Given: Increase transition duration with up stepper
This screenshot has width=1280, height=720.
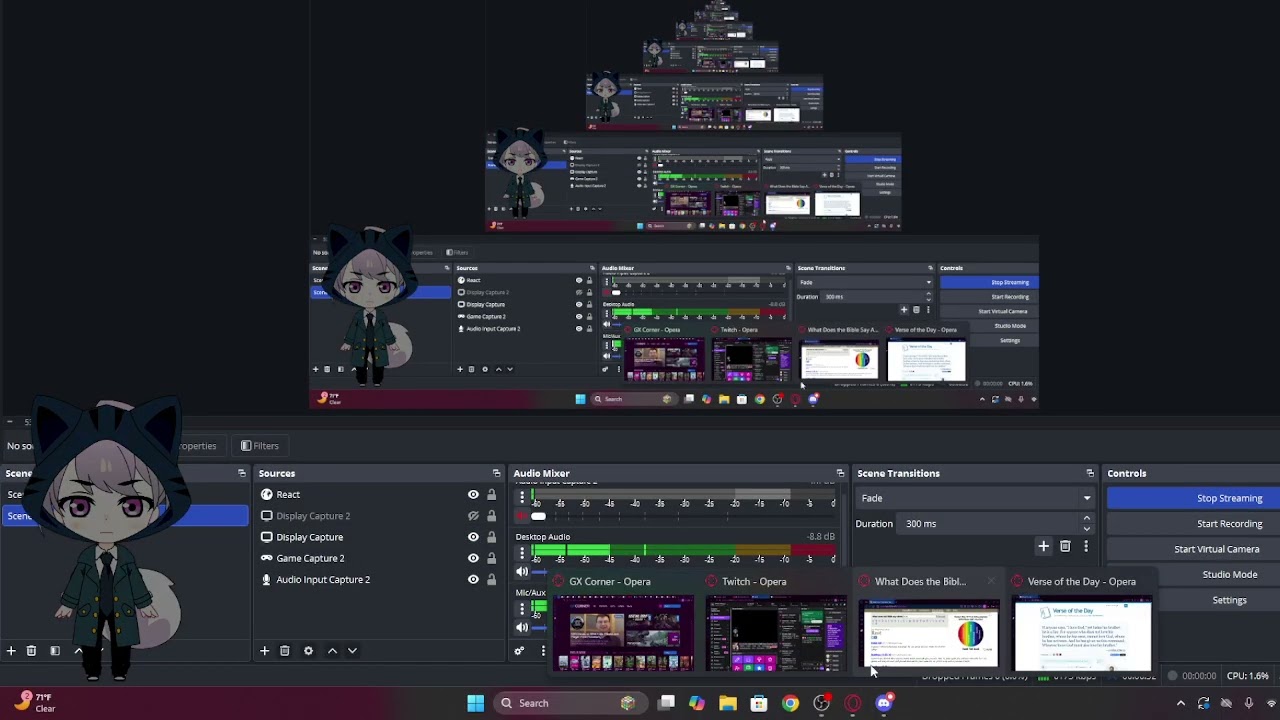Looking at the screenshot, I should coord(1086,519).
